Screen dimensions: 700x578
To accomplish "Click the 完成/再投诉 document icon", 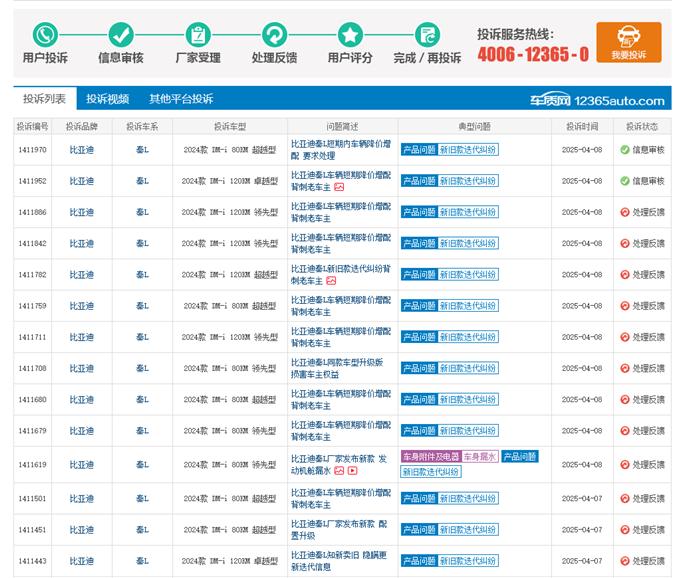I will tap(427, 35).
